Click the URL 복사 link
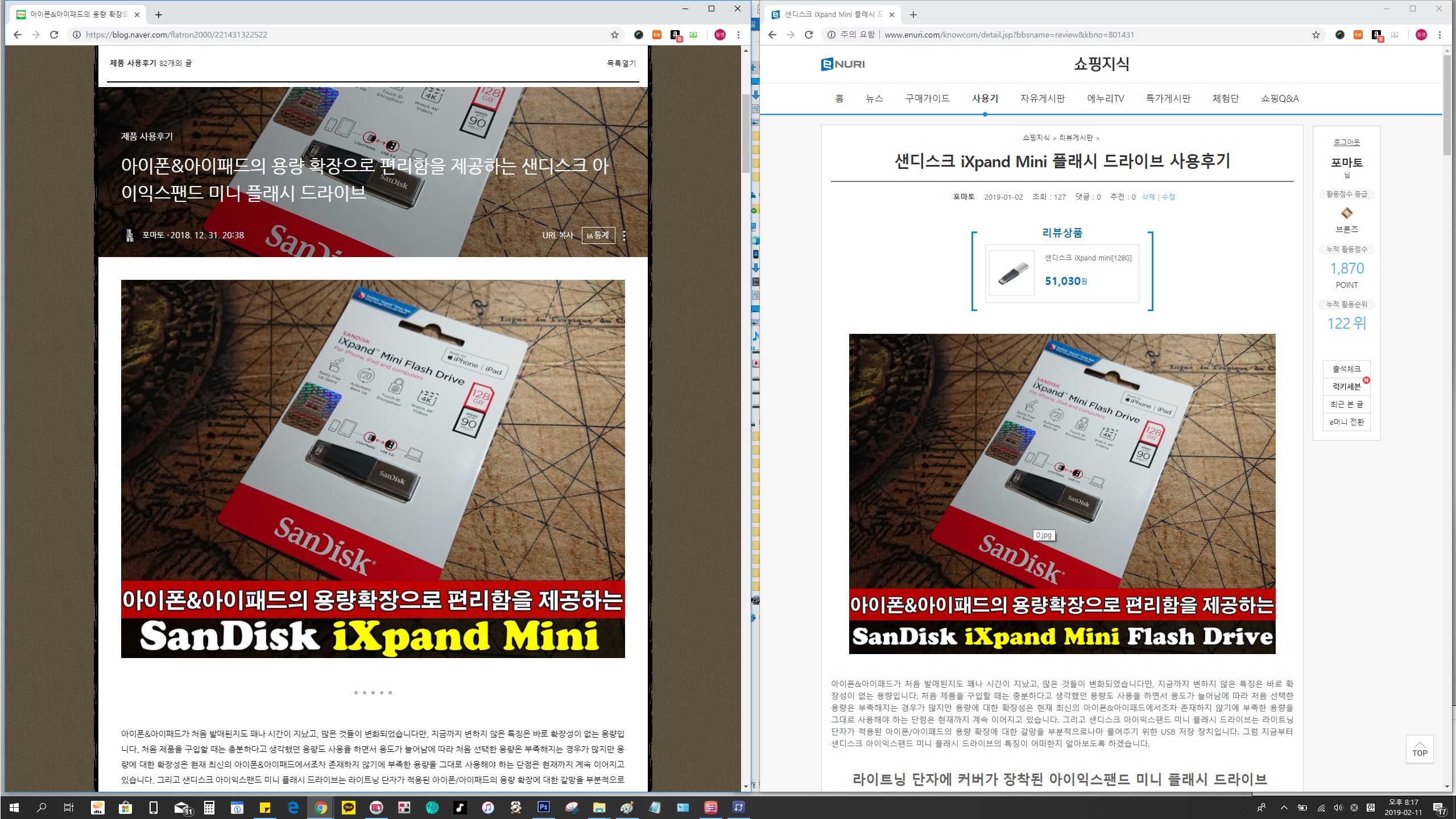 point(557,235)
